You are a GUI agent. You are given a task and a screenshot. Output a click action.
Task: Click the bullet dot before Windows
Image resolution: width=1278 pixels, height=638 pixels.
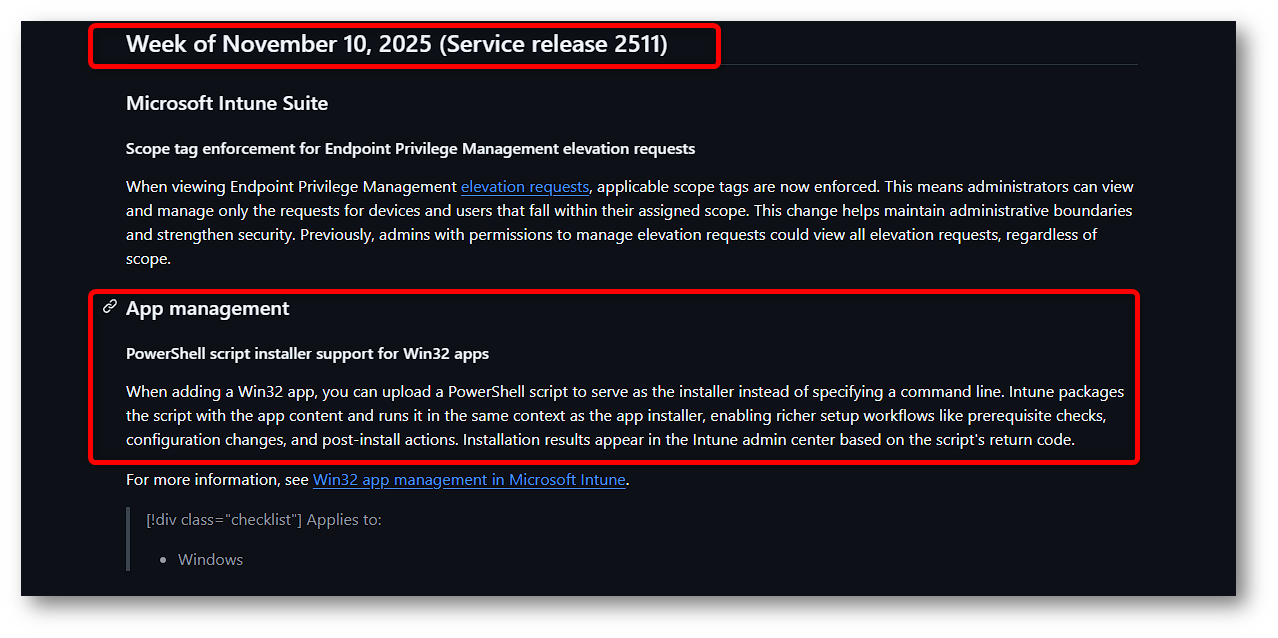[x=163, y=560]
